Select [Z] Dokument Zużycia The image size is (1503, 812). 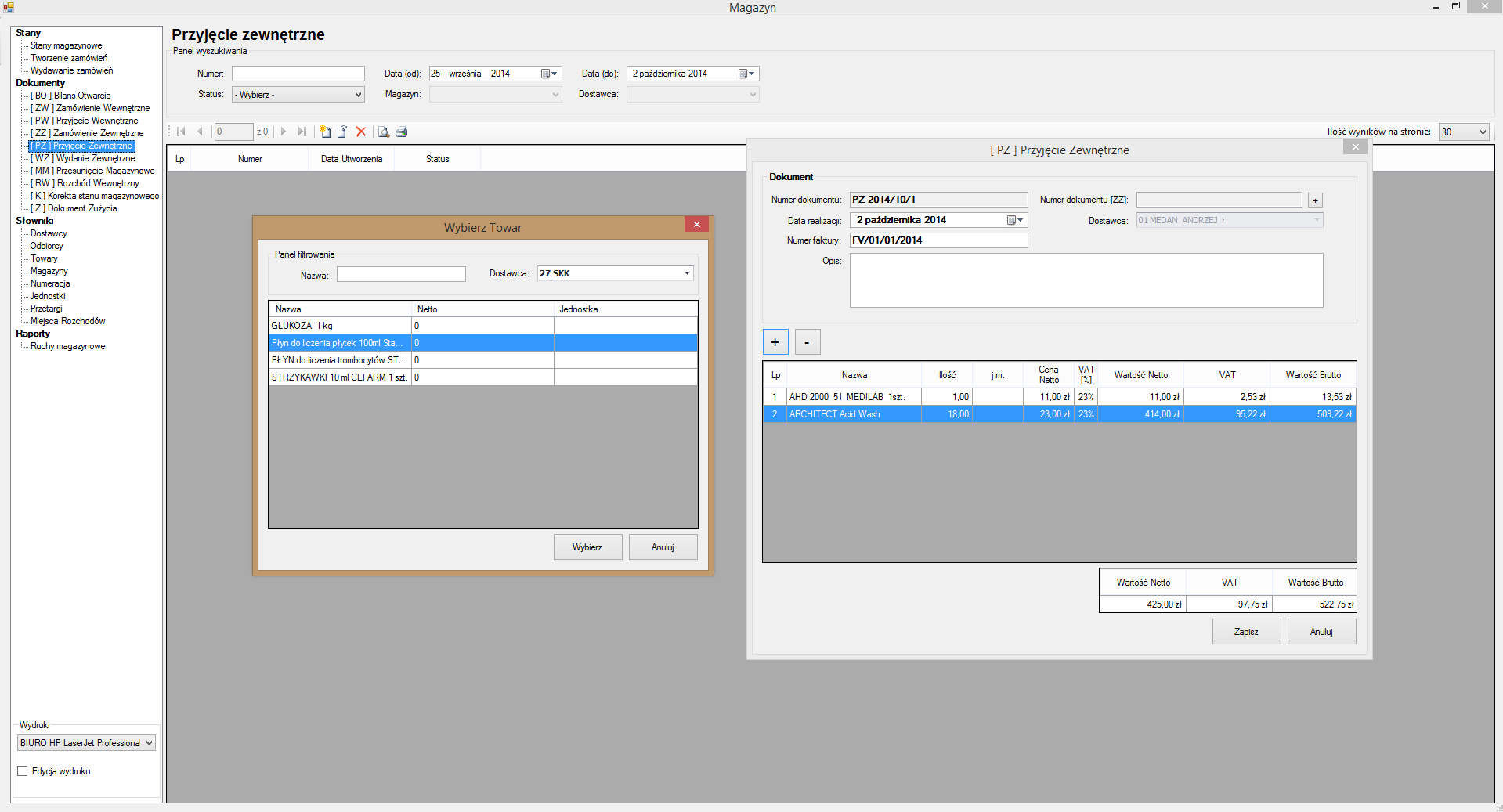[x=74, y=208]
